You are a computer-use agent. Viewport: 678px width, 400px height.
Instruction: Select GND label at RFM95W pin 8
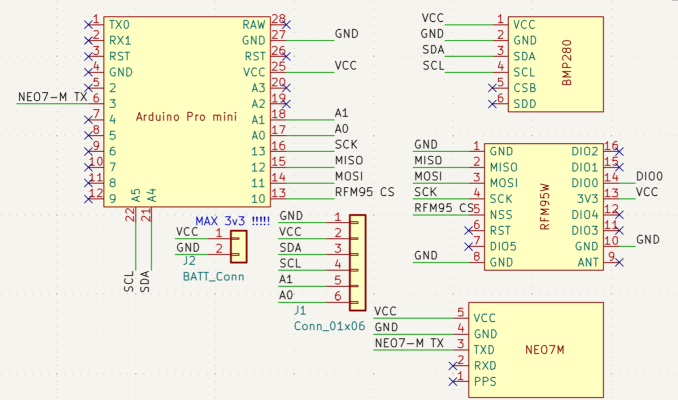tap(426, 256)
